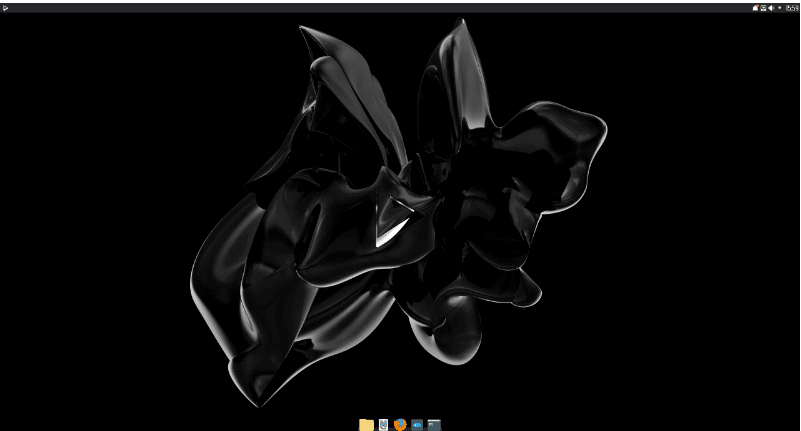Screen dimensions: 801x431
Task: Launch the white document app in dock
Action: coord(383,424)
